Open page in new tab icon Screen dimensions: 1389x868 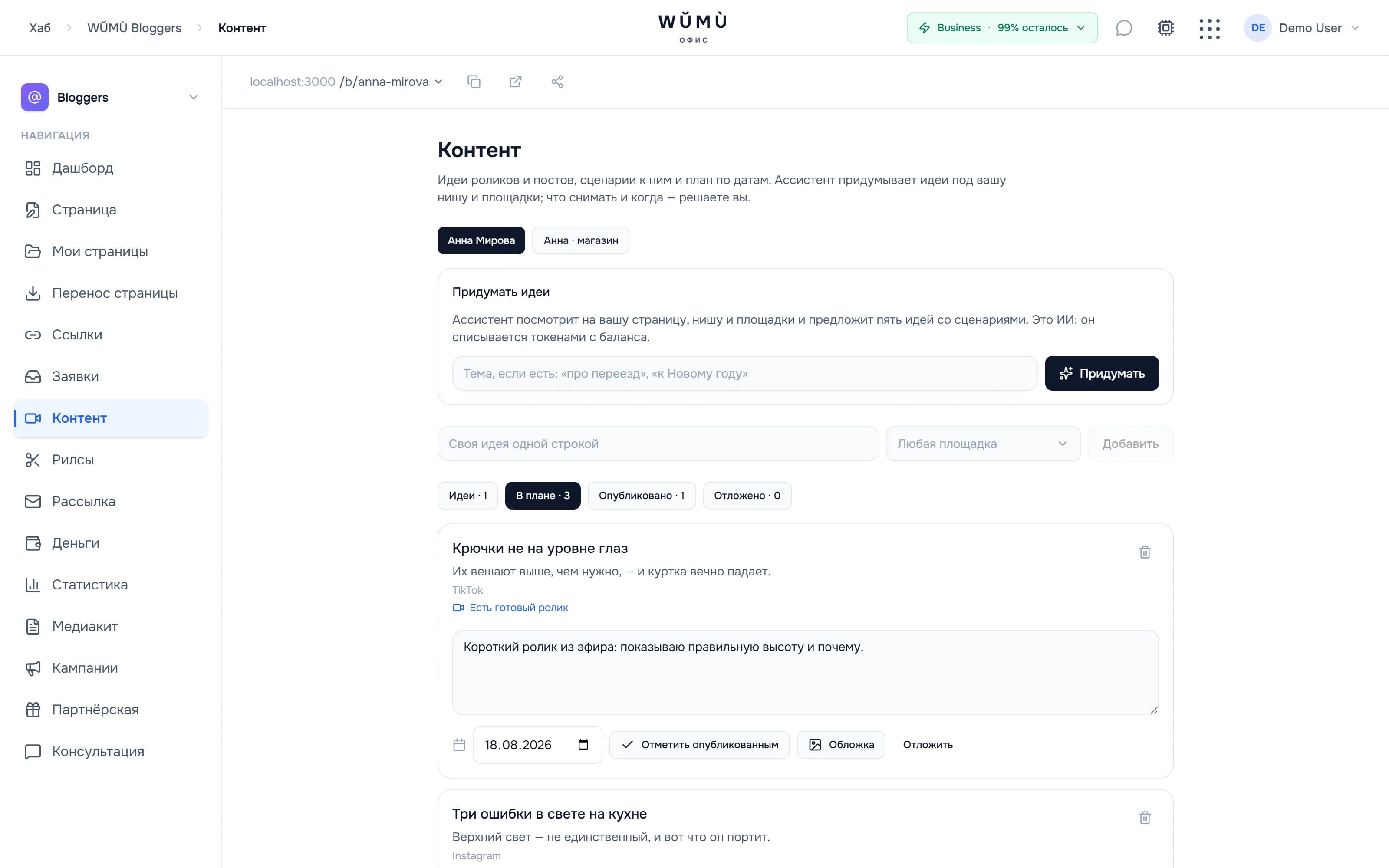tap(515, 82)
